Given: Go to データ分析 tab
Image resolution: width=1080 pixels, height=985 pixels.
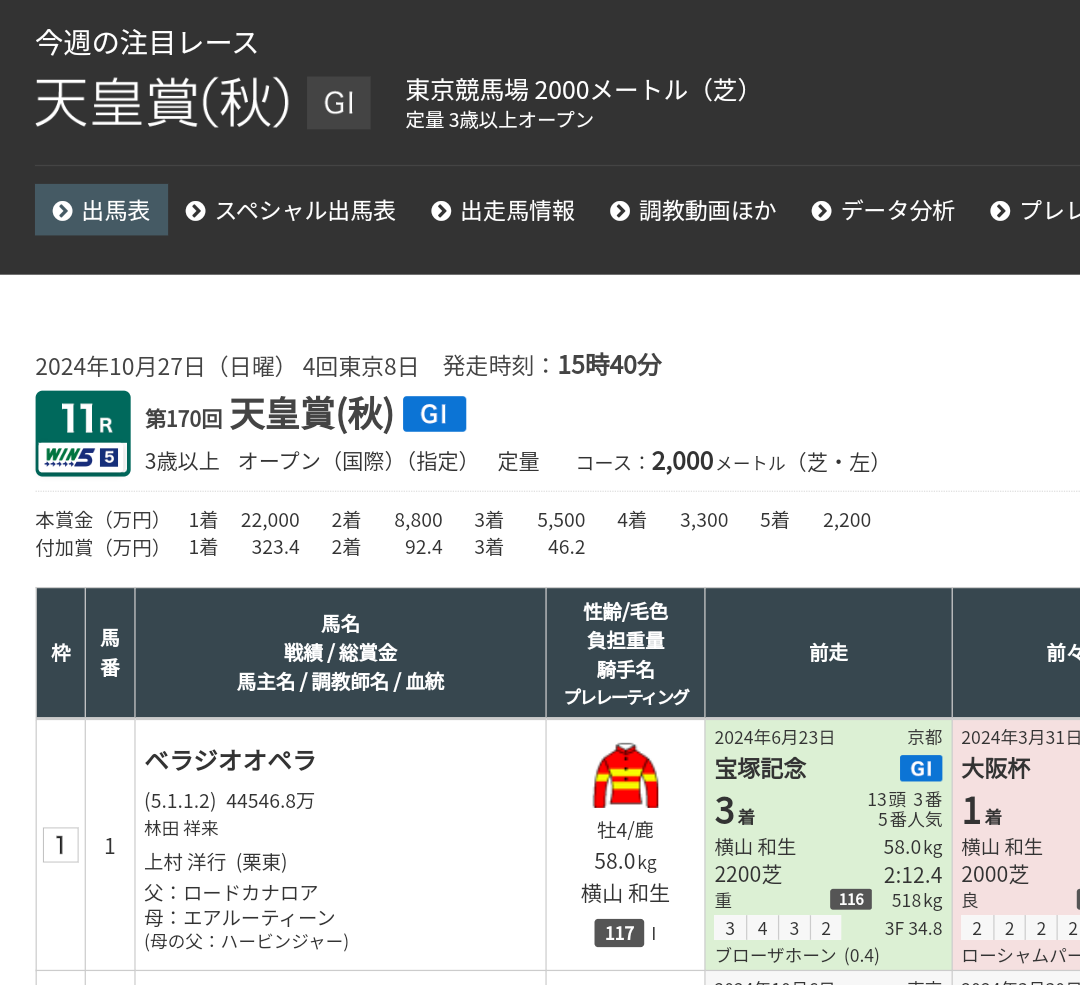Looking at the screenshot, I should [883, 211].
